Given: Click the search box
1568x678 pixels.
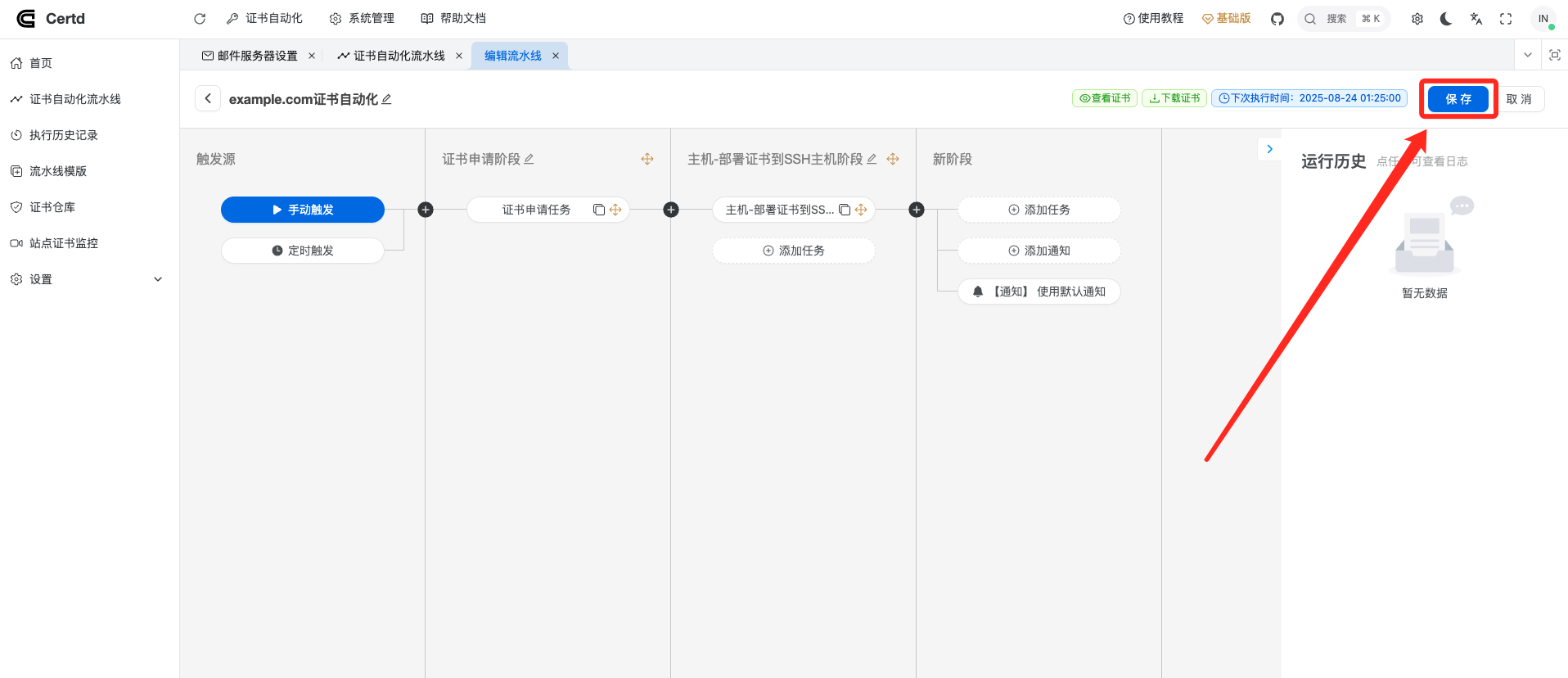Looking at the screenshot, I should [x=1344, y=19].
